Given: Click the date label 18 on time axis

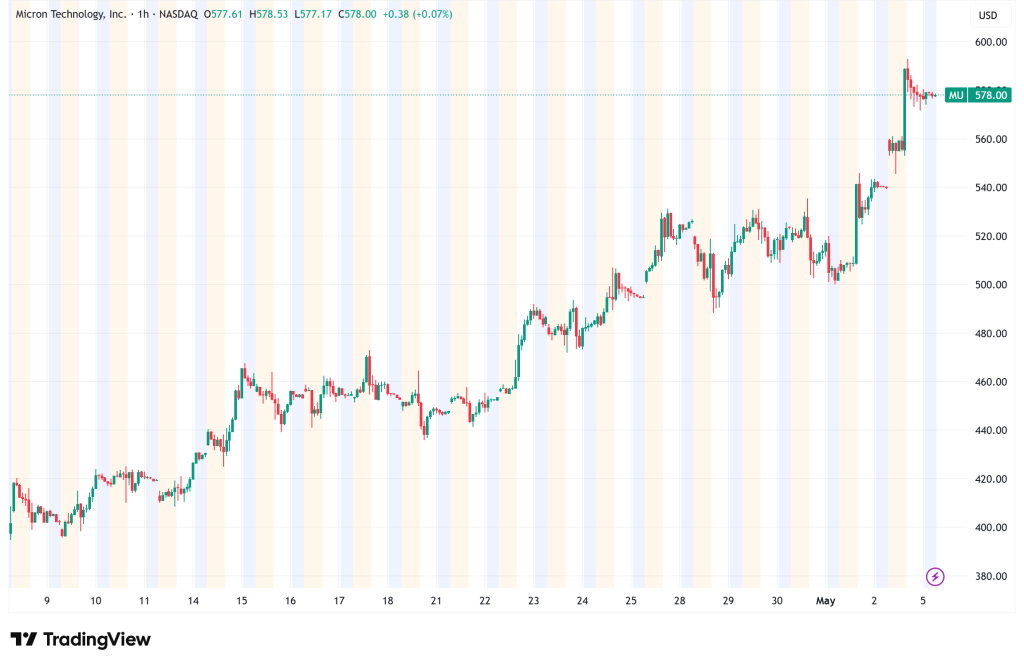Looking at the screenshot, I should point(388,601).
